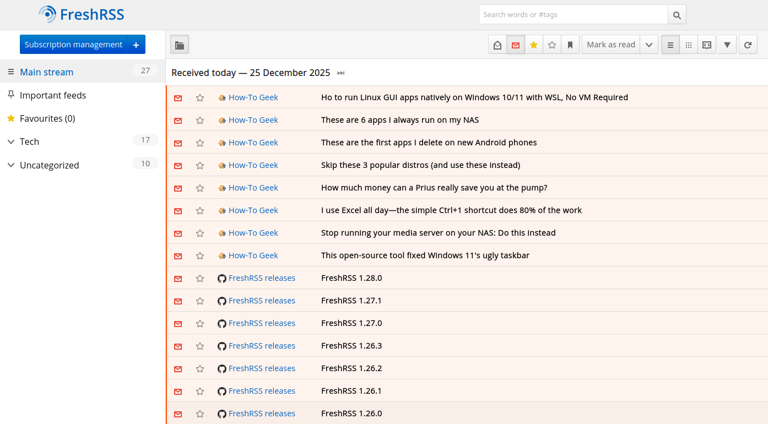768x424 pixels.
Task: Click the search magnifier button
Action: [x=677, y=15]
